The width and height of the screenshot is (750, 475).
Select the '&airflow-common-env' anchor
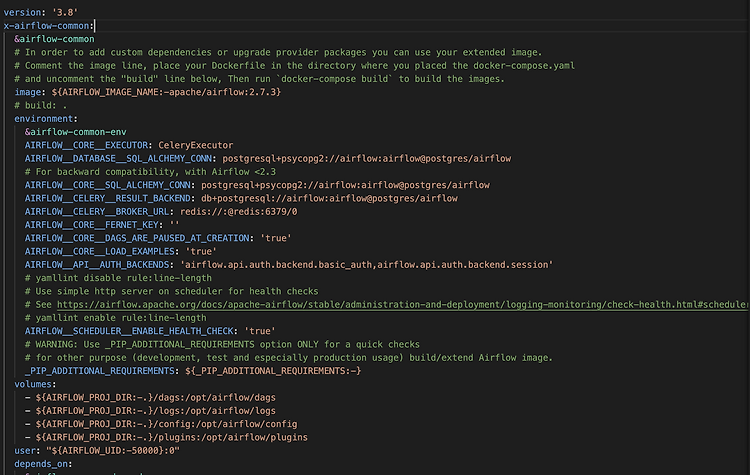click(76, 132)
